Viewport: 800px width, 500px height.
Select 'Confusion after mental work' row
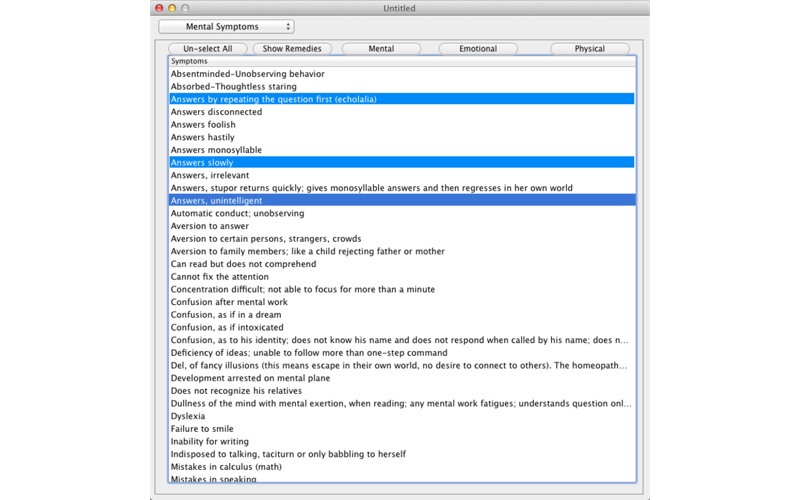coord(402,302)
